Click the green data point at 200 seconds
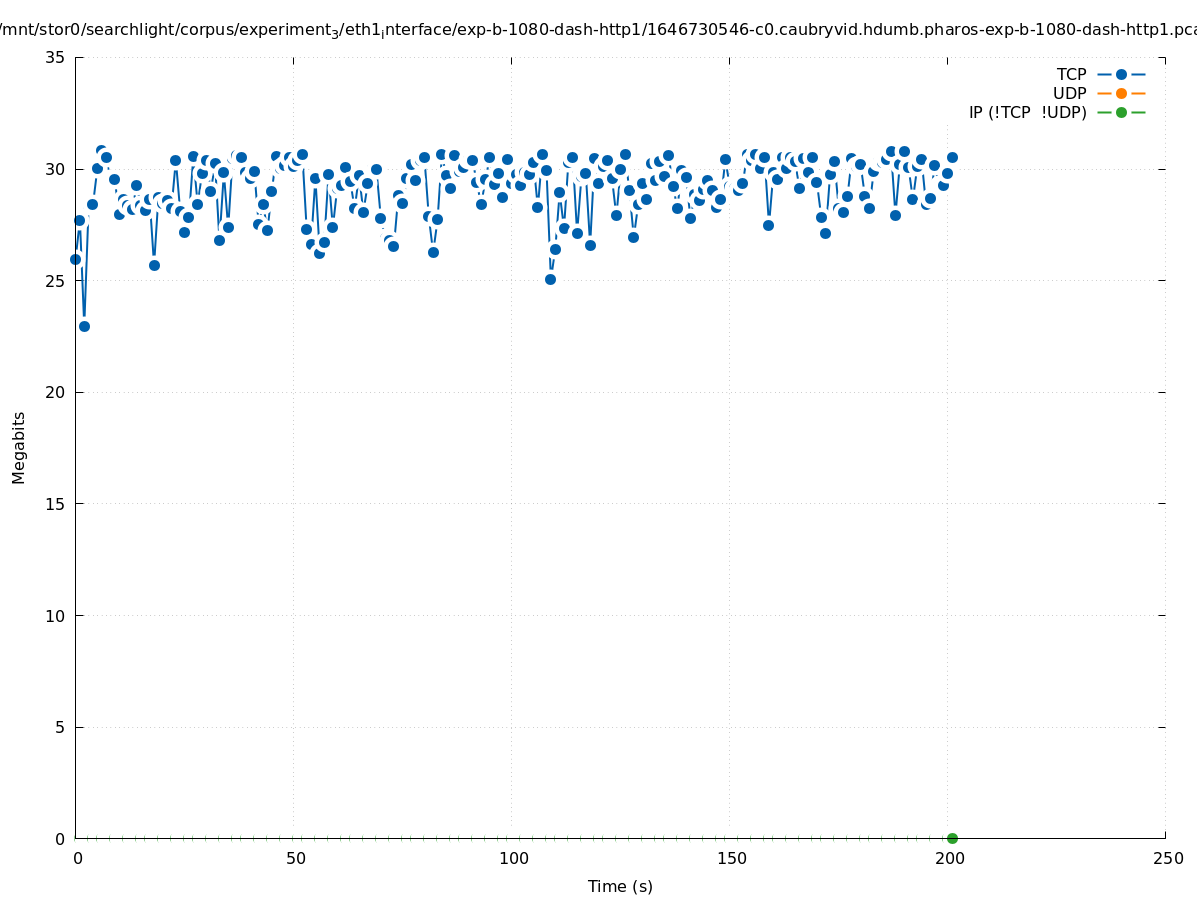Viewport: 1197px width, 900px height. coord(952,838)
